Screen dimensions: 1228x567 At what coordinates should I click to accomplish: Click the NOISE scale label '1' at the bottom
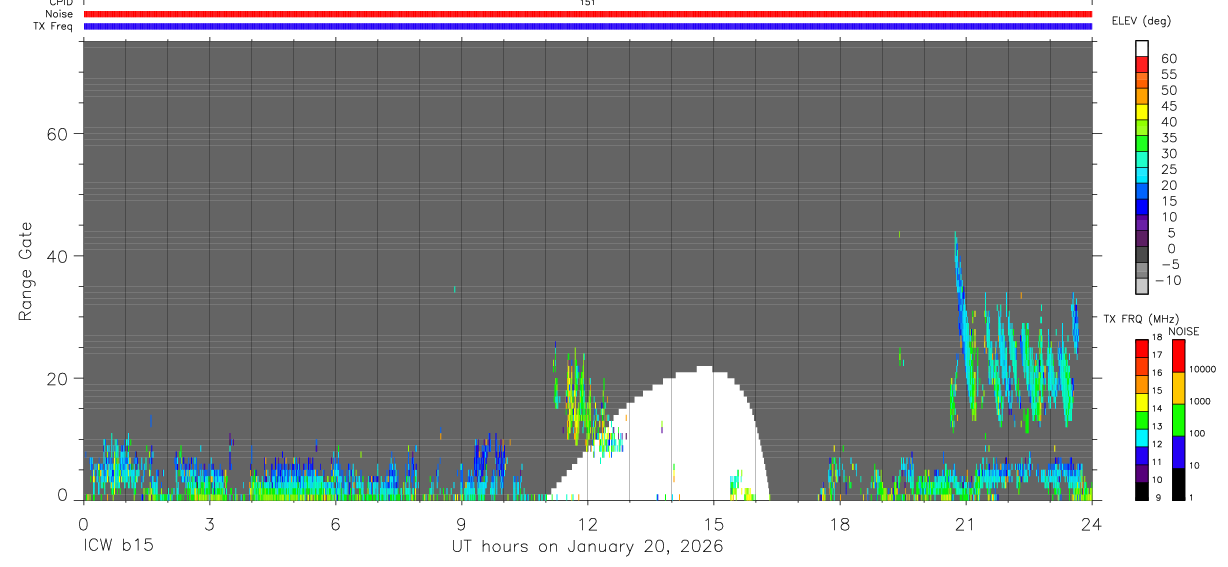(1193, 497)
